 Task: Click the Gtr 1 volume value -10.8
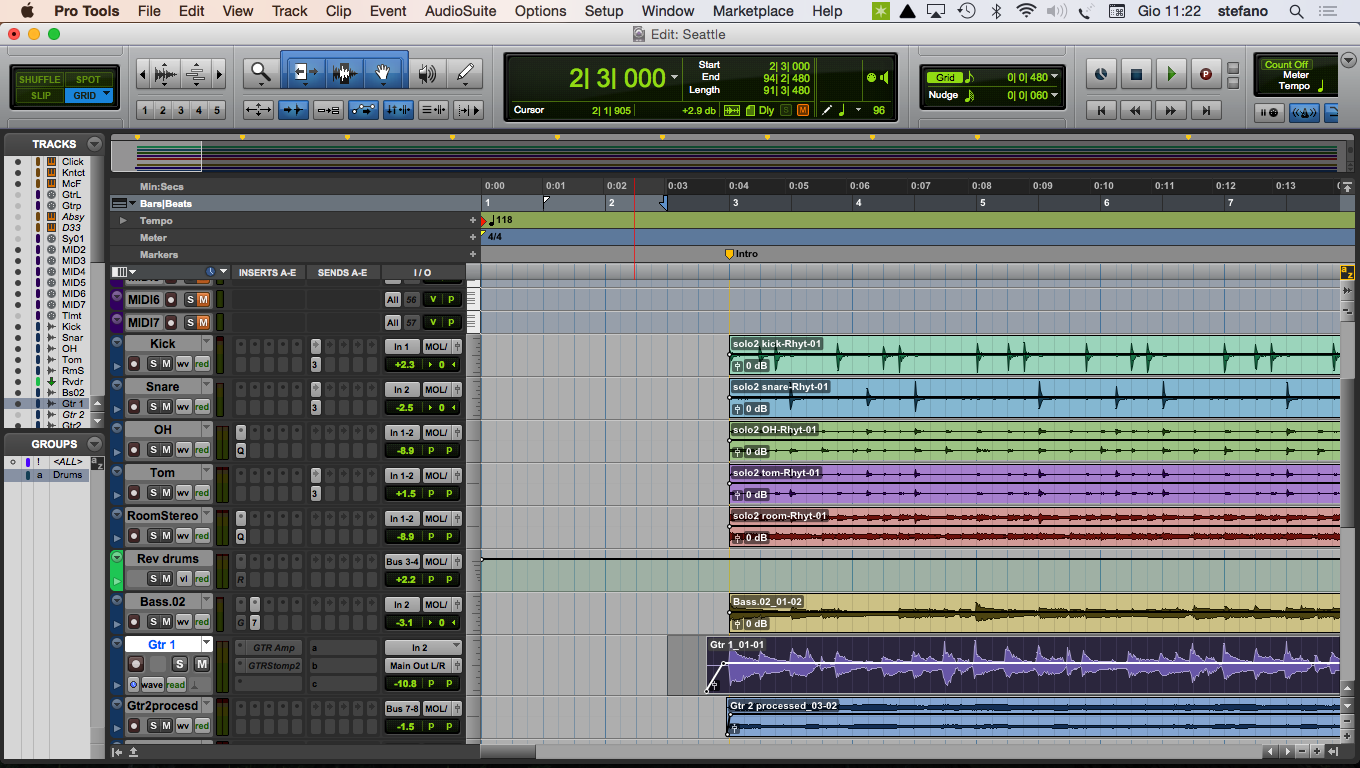pyautogui.click(x=404, y=684)
